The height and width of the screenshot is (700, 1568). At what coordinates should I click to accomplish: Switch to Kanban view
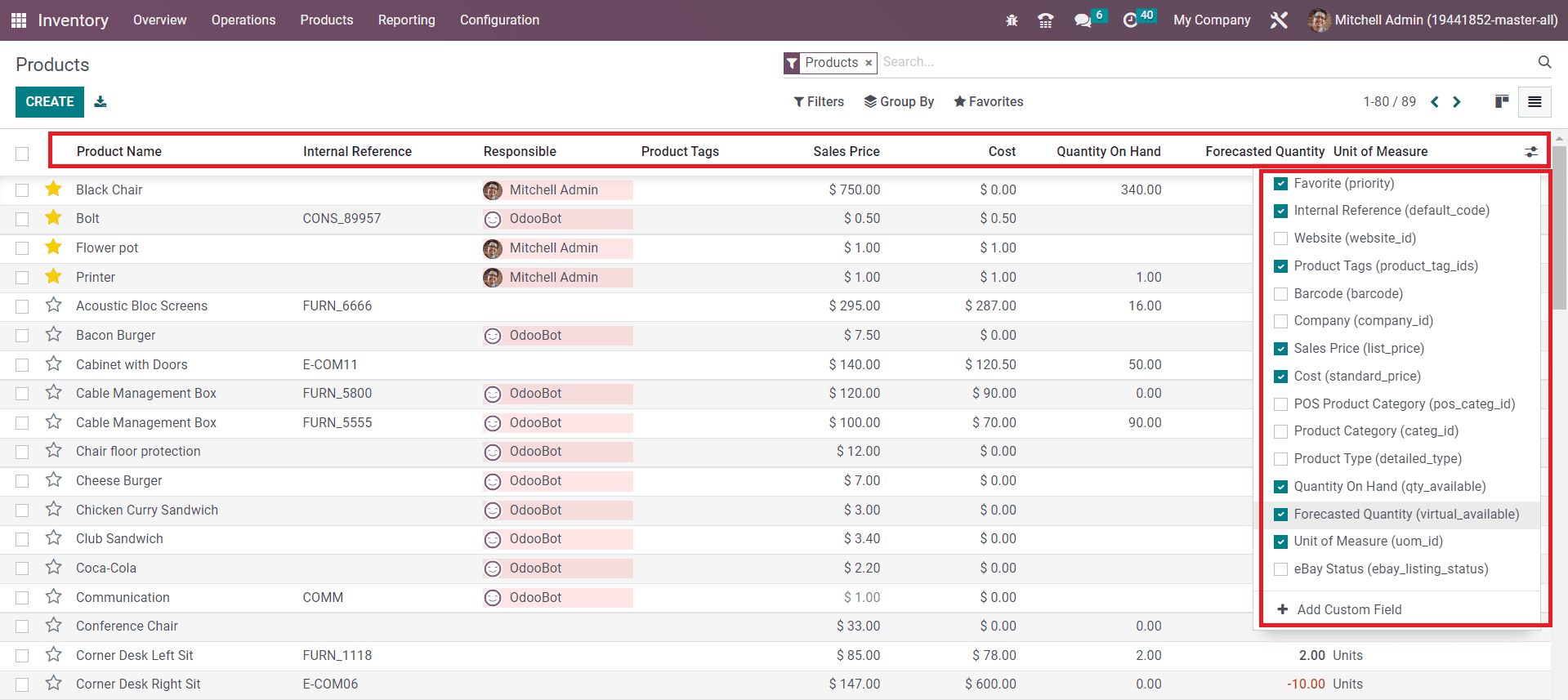pyautogui.click(x=1501, y=102)
